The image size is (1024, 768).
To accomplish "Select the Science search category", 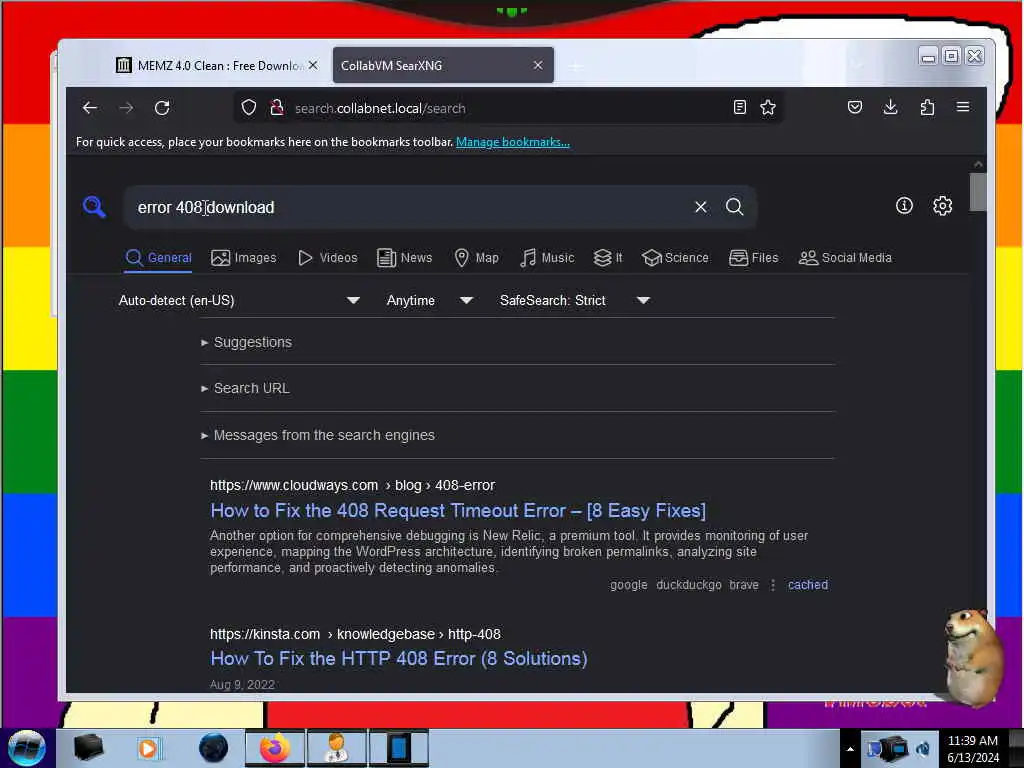I will 675,257.
